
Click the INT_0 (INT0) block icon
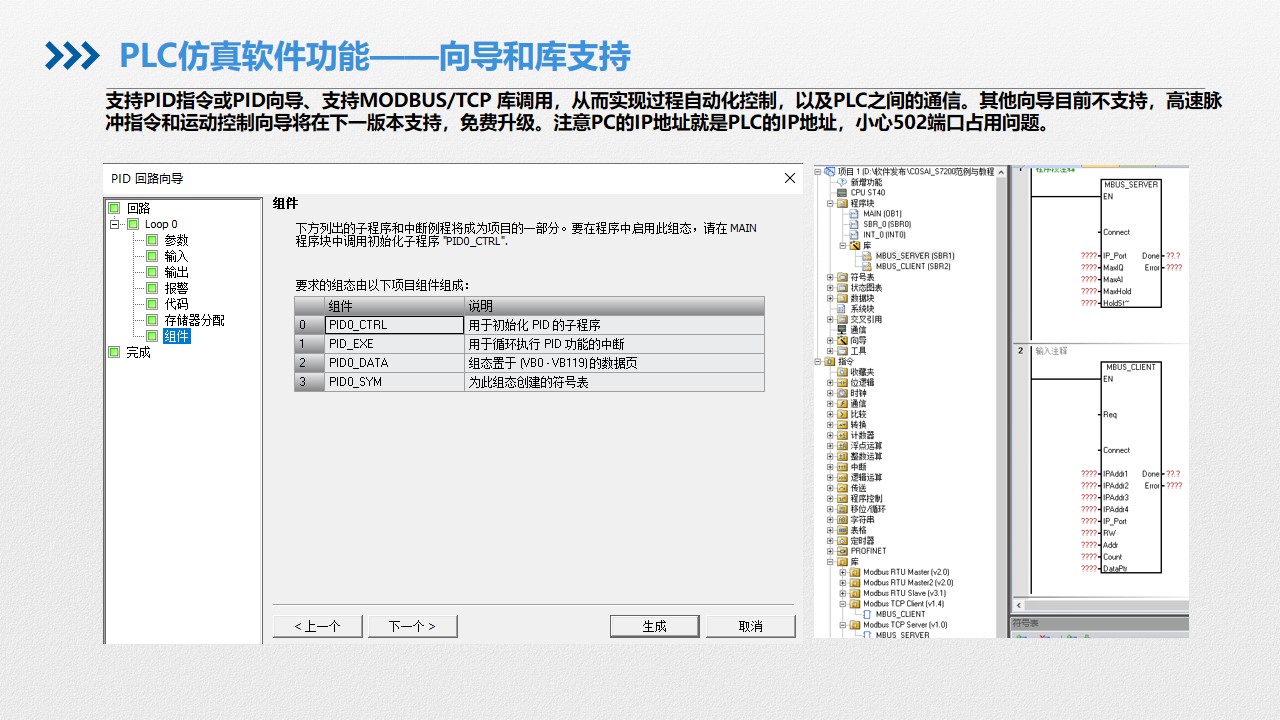tap(853, 235)
